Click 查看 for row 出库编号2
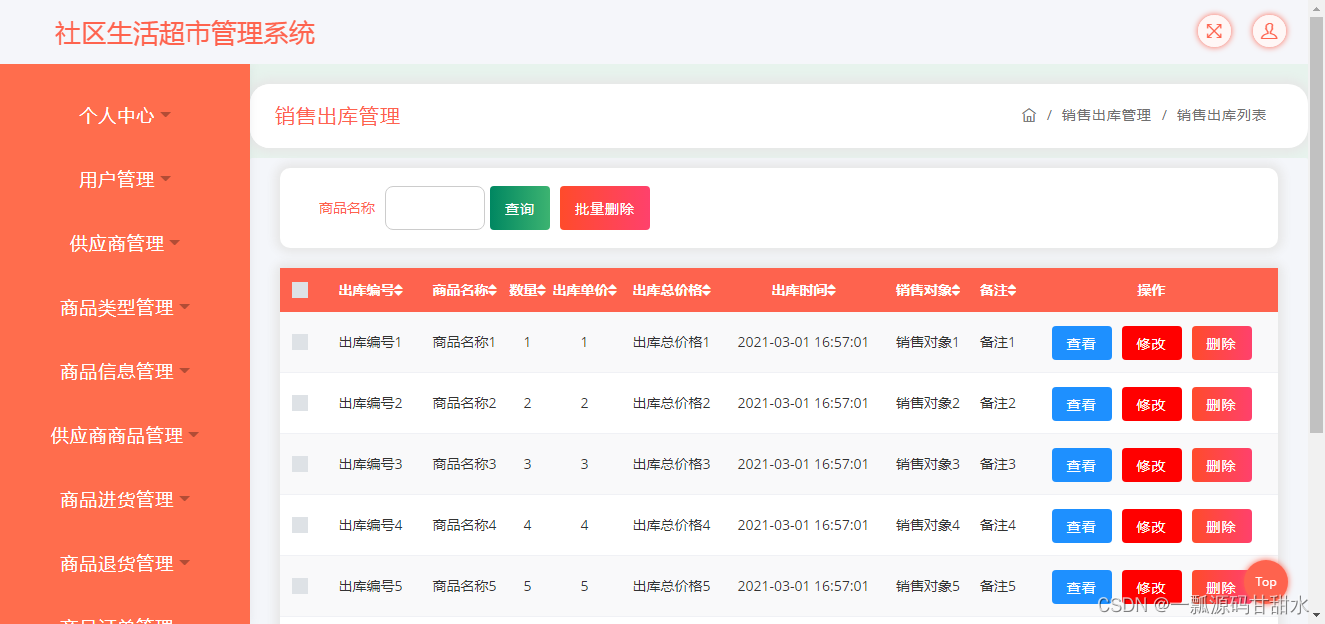The width and height of the screenshot is (1325, 624). pyautogui.click(x=1082, y=404)
